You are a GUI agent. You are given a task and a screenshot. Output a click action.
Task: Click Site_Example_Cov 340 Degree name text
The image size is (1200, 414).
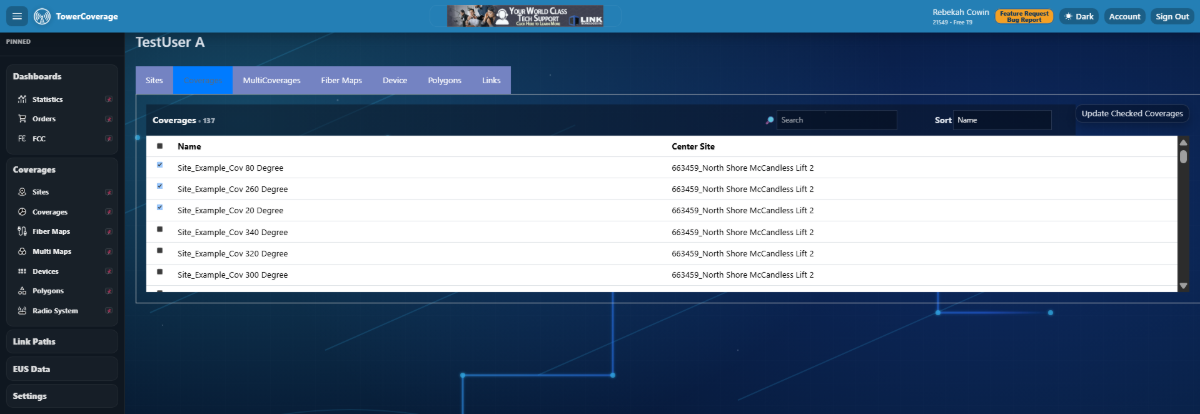click(233, 232)
